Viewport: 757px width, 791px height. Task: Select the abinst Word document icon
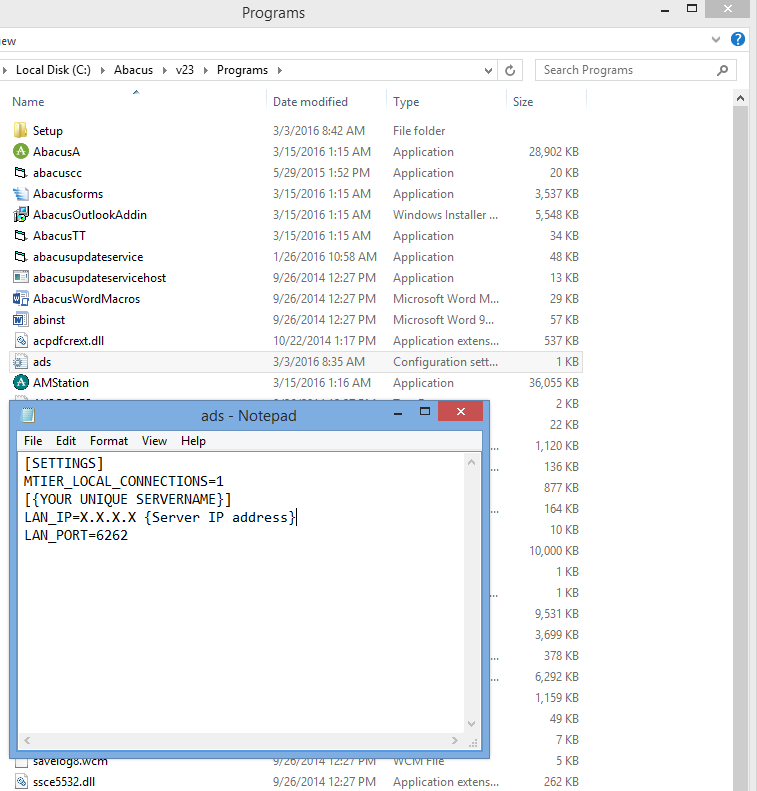pos(20,320)
